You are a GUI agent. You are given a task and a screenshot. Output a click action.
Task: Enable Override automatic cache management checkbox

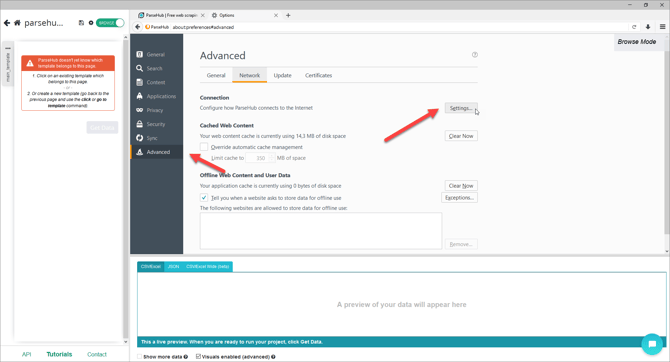click(x=204, y=147)
